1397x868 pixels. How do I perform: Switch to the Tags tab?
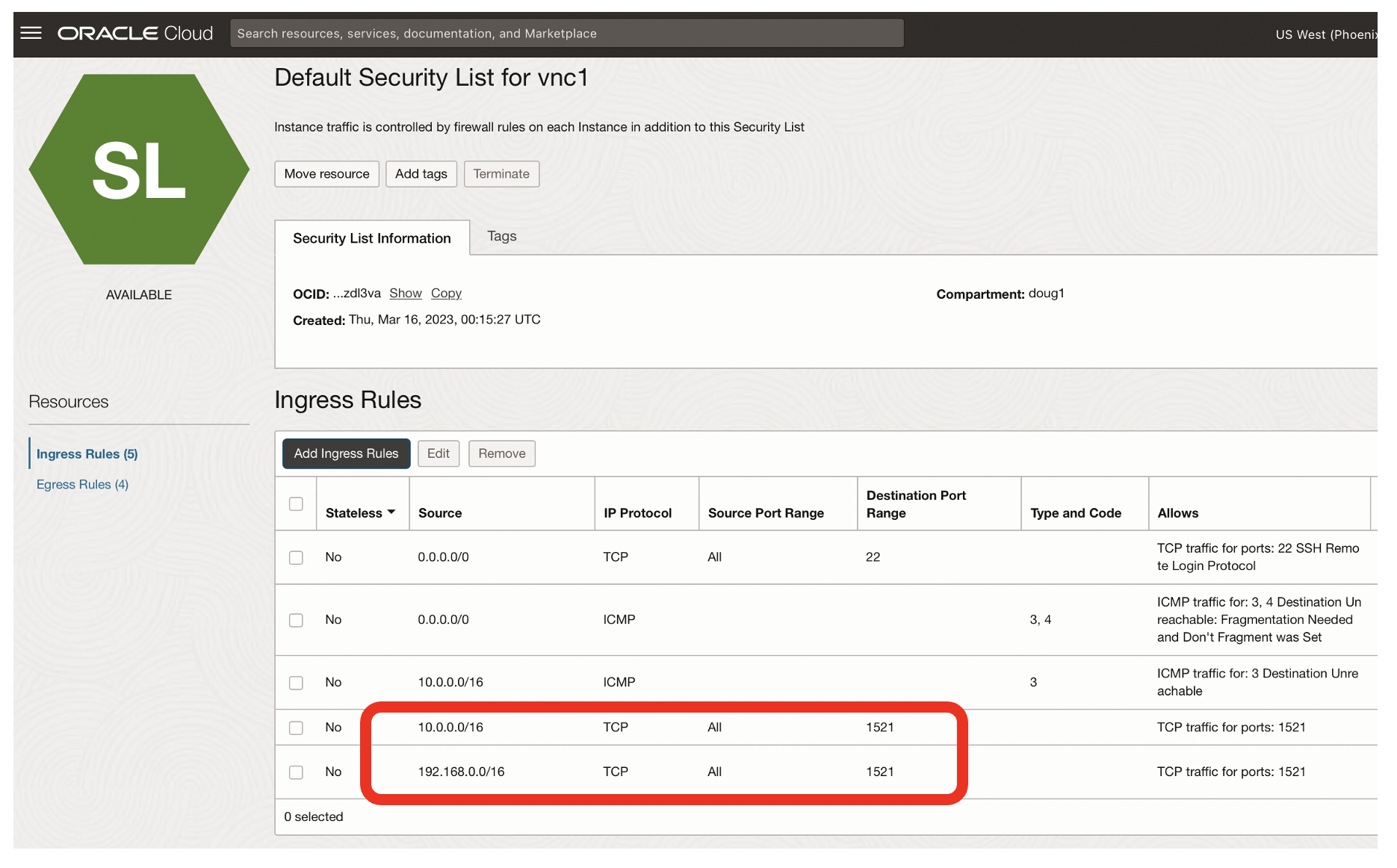click(x=501, y=236)
